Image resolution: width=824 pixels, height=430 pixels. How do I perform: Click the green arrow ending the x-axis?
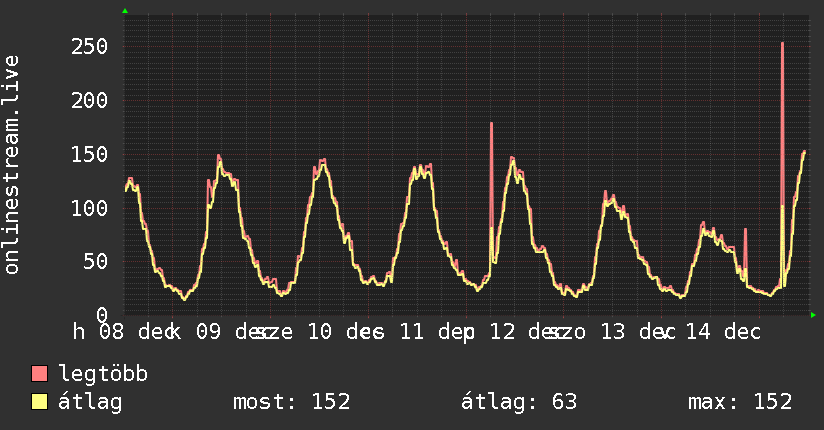pyautogui.click(x=813, y=315)
